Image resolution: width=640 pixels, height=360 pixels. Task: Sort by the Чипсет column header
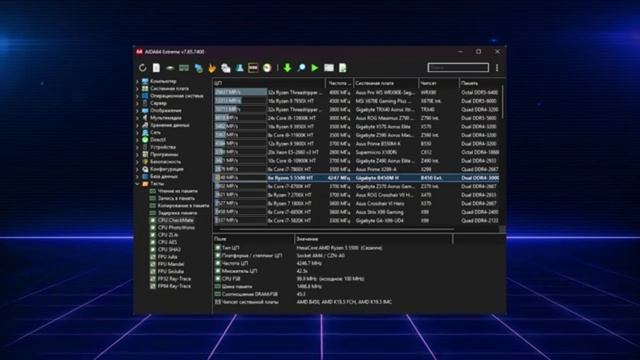(438, 83)
